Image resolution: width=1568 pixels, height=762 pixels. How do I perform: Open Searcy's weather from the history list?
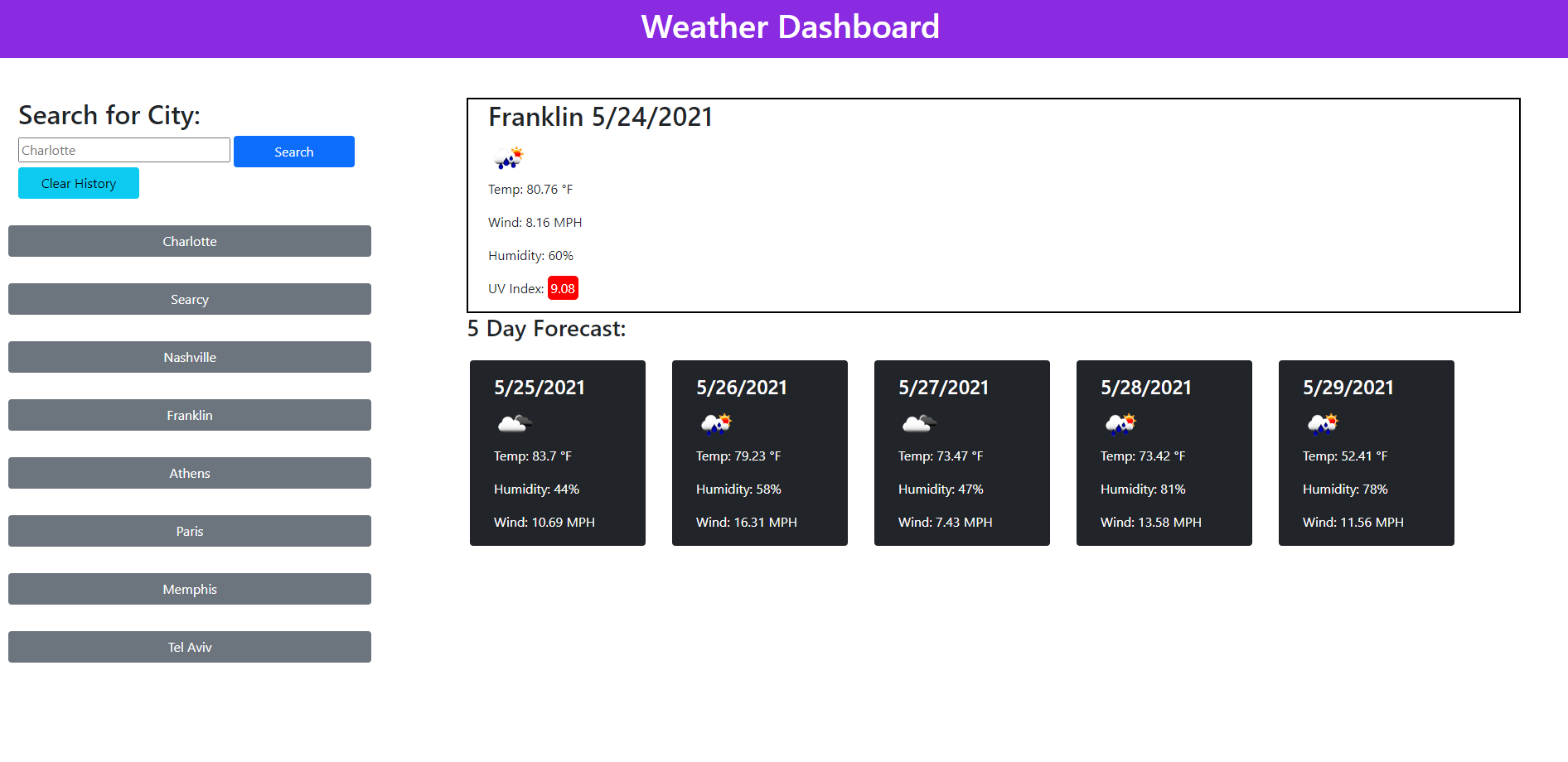189,299
